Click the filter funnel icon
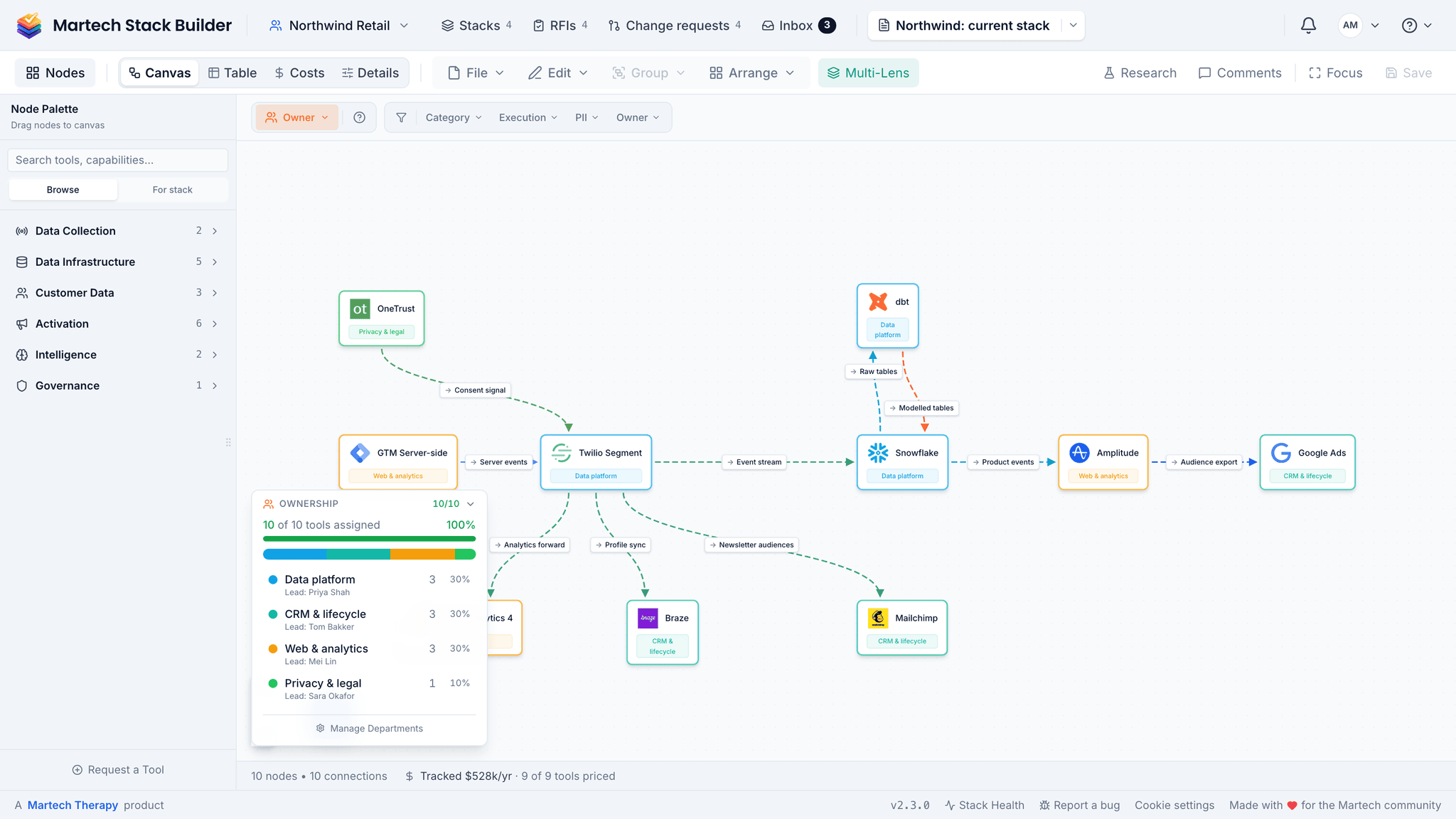The width and height of the screenshot is (1456, 819). 401,117
